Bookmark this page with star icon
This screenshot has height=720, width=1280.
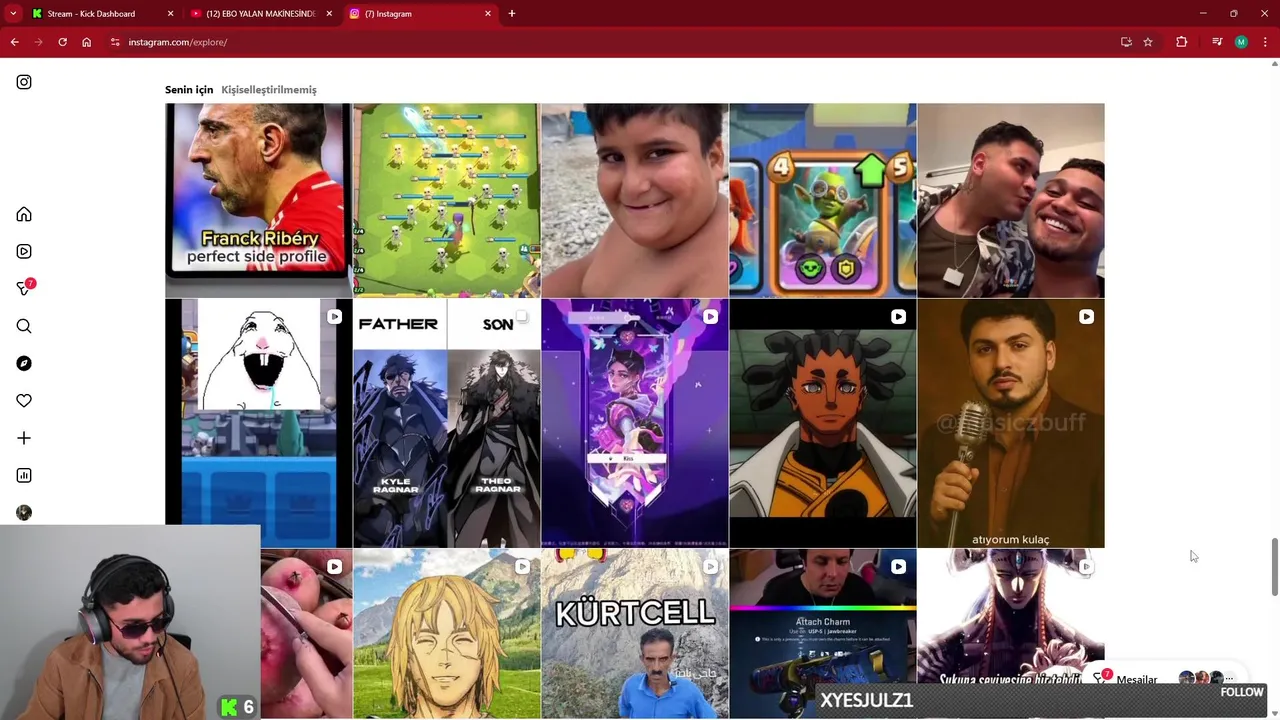click(x=1148, y=42)
